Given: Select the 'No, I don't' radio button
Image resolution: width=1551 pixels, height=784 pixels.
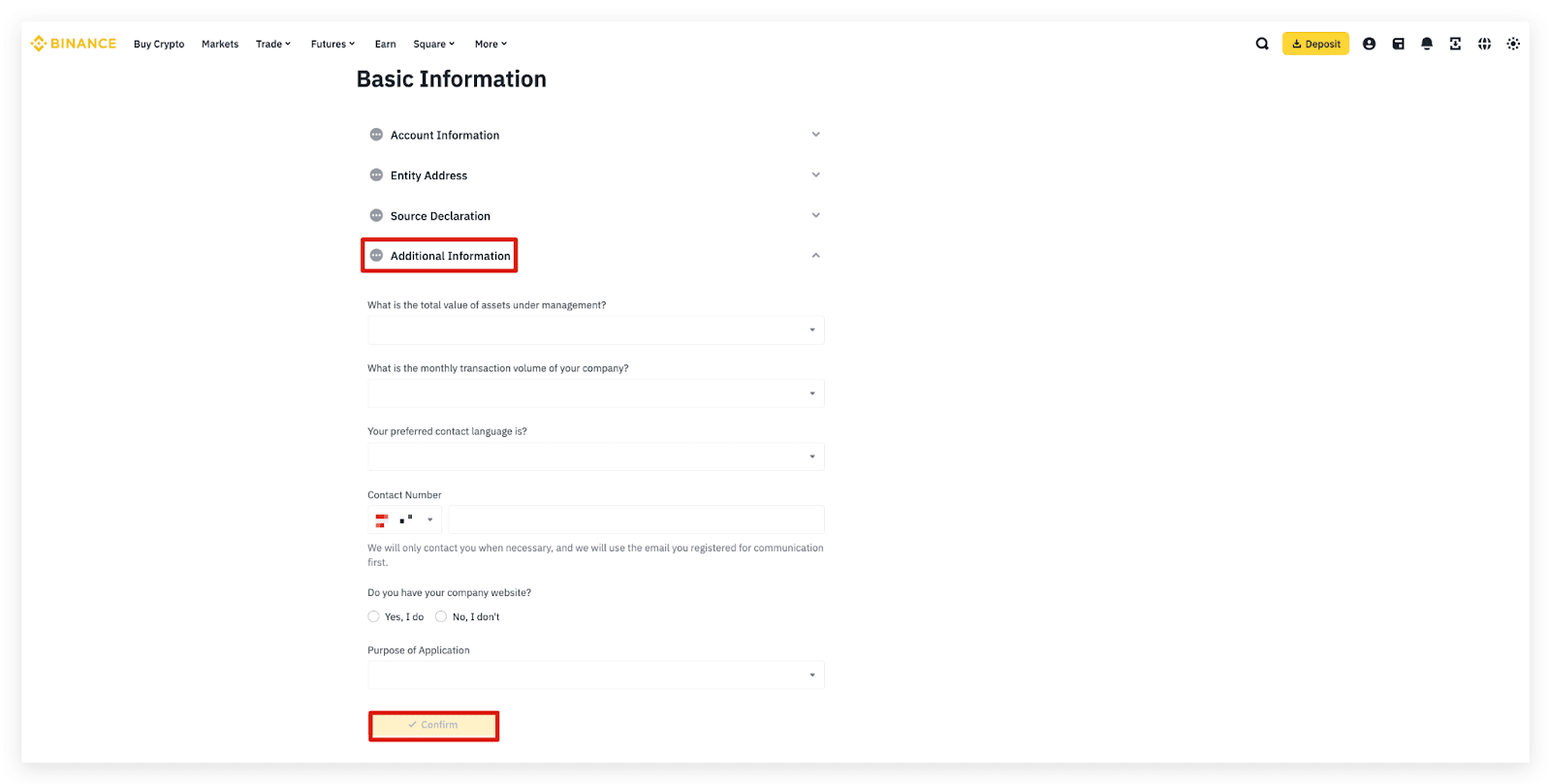Looking at the screenshot, I should [x=441, y=616].
